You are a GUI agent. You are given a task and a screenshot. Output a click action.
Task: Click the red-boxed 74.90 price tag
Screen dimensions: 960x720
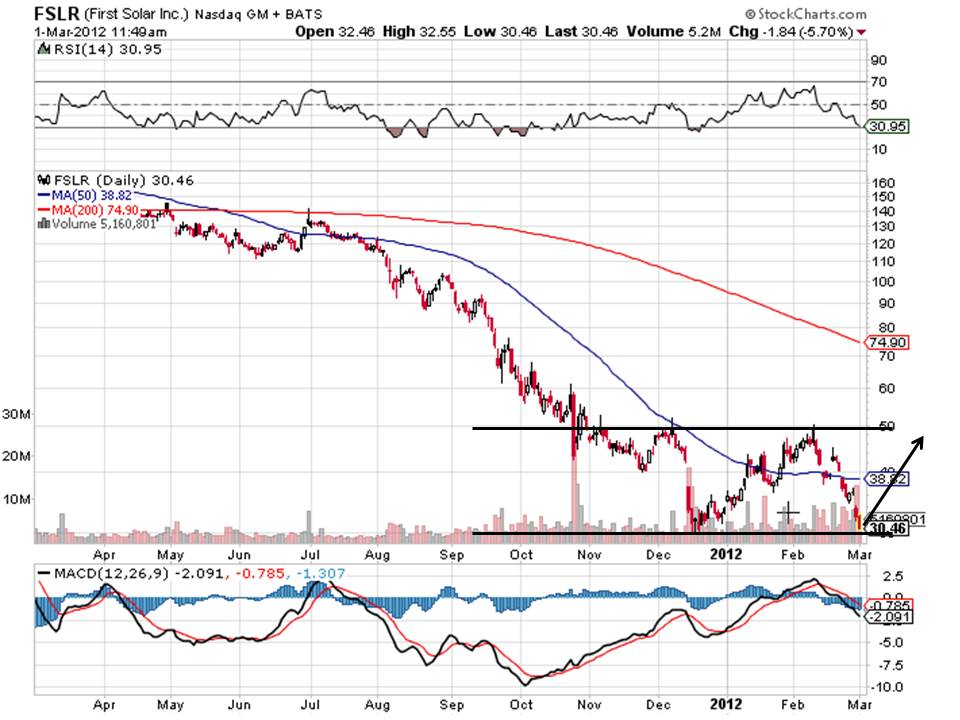coord(888,342)
